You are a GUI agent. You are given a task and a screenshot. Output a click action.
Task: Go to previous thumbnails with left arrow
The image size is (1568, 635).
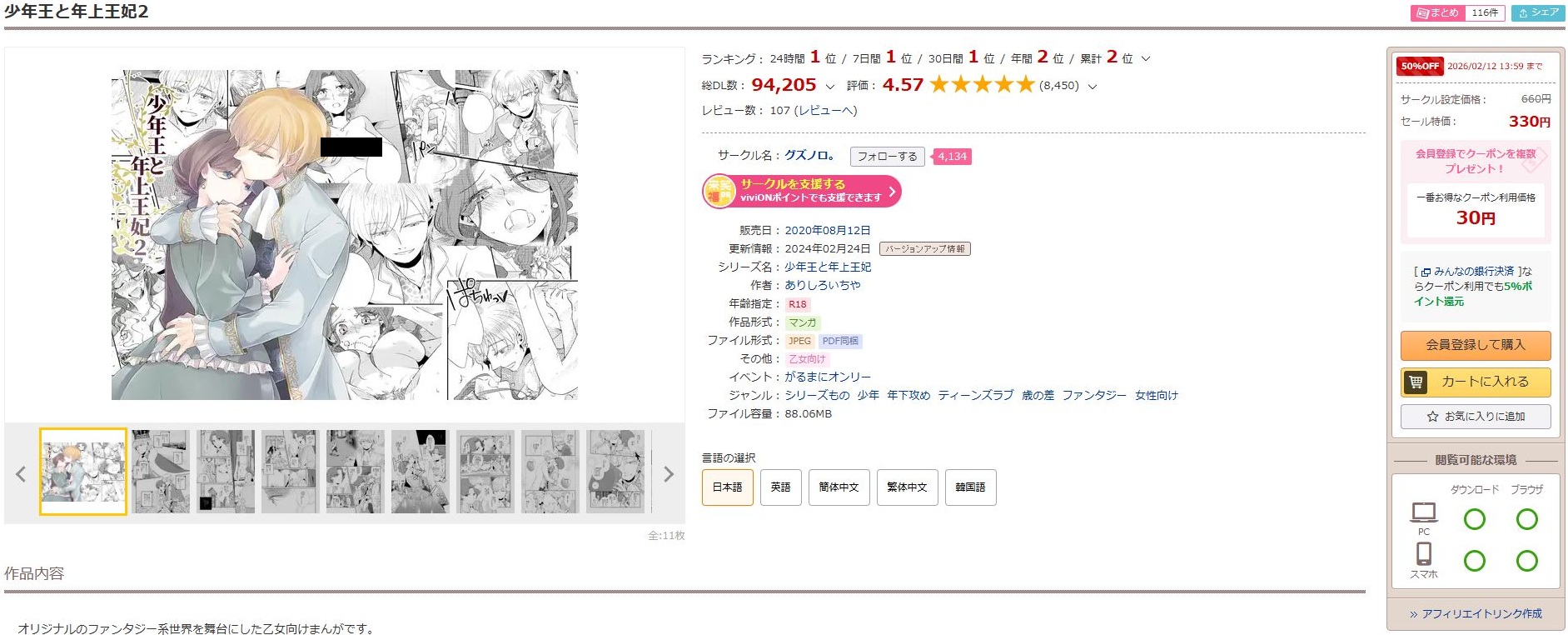tap(21, 474)
